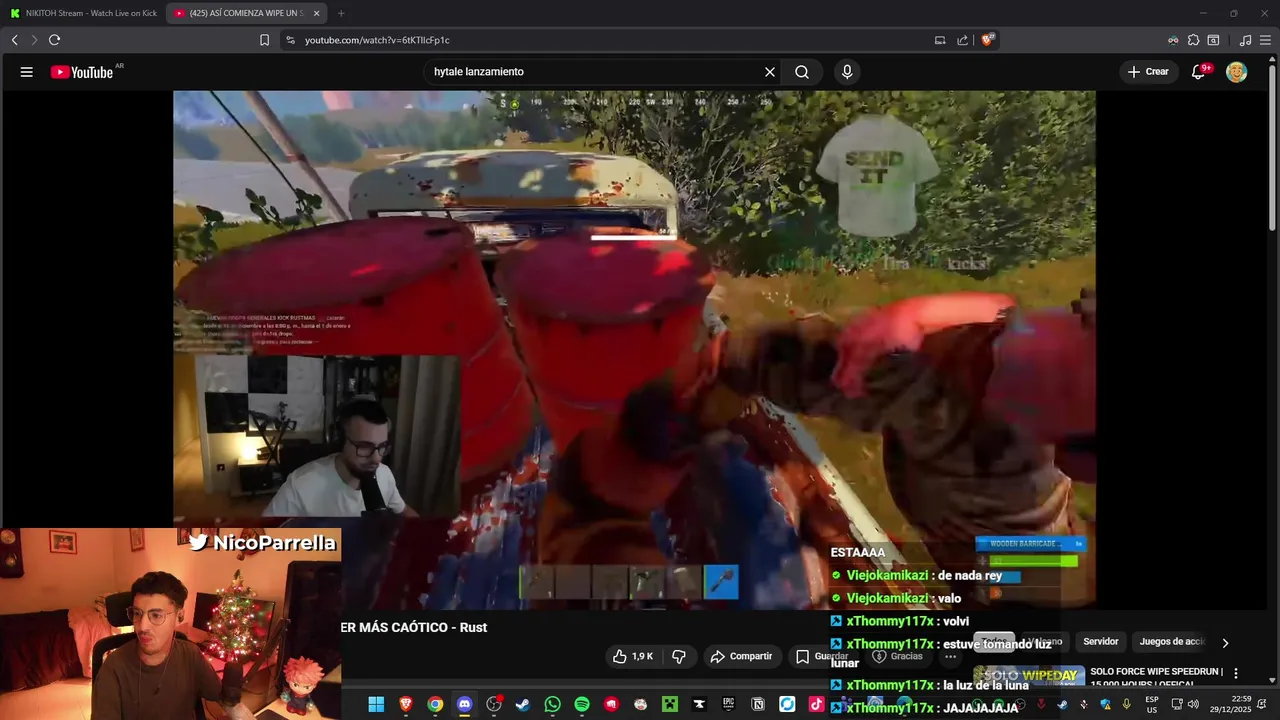The height and width of the screenshot is (720, 1280).
Task: Save the video with Guardar
Action: pyautogui.click(x=822, y=656)
